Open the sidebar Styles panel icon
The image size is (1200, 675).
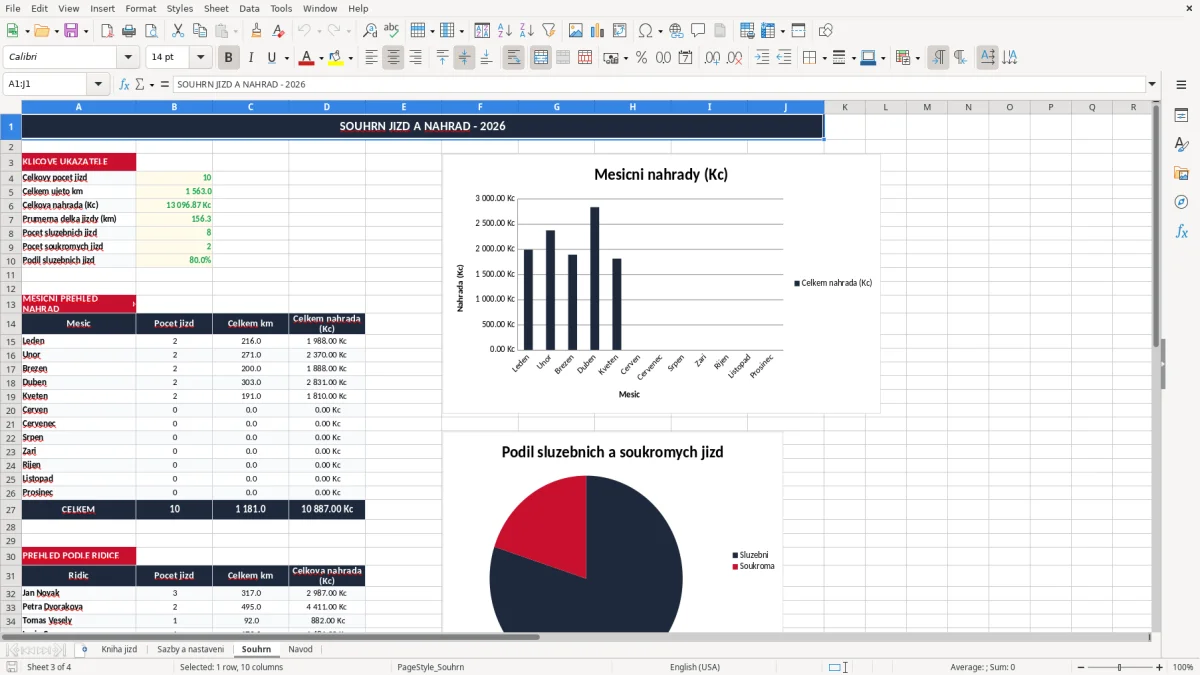[x=1181, y=145]
